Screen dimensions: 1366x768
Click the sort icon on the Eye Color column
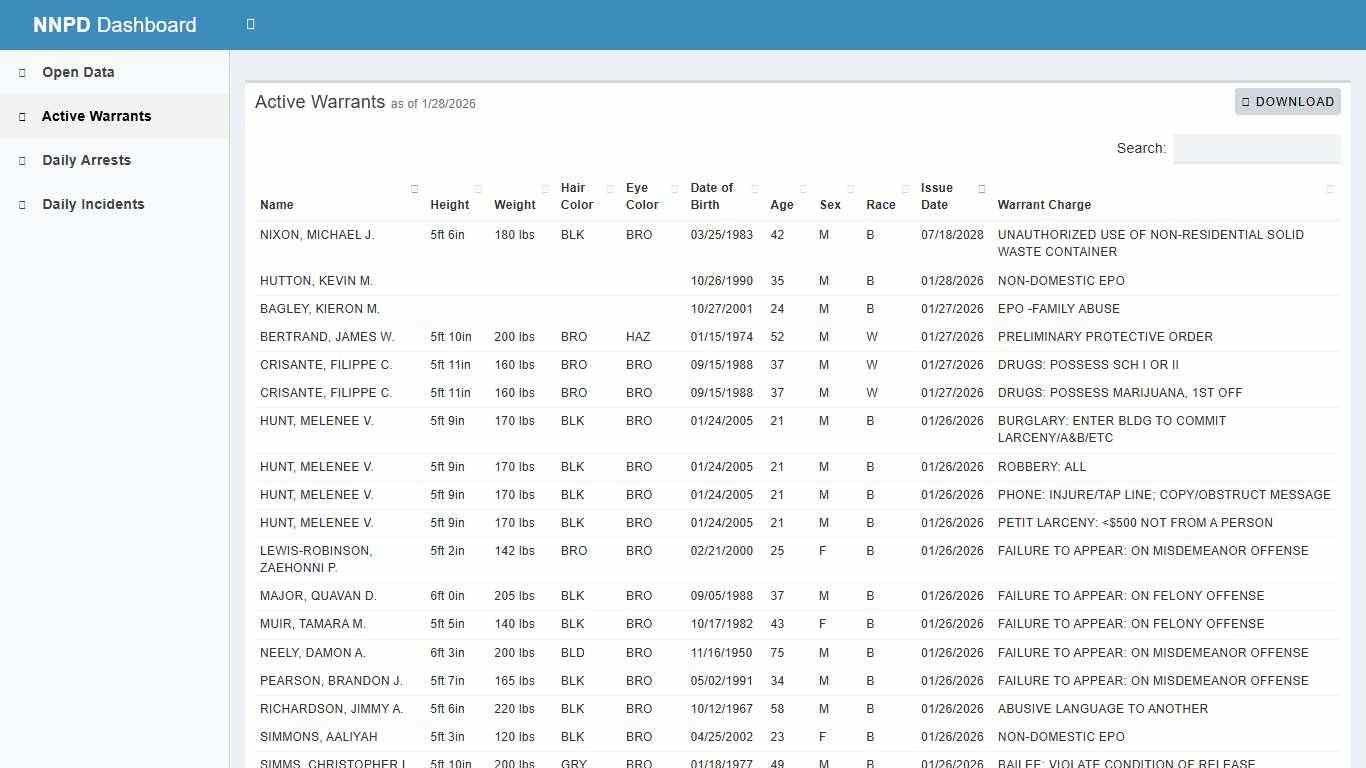(x=672, y=189)
